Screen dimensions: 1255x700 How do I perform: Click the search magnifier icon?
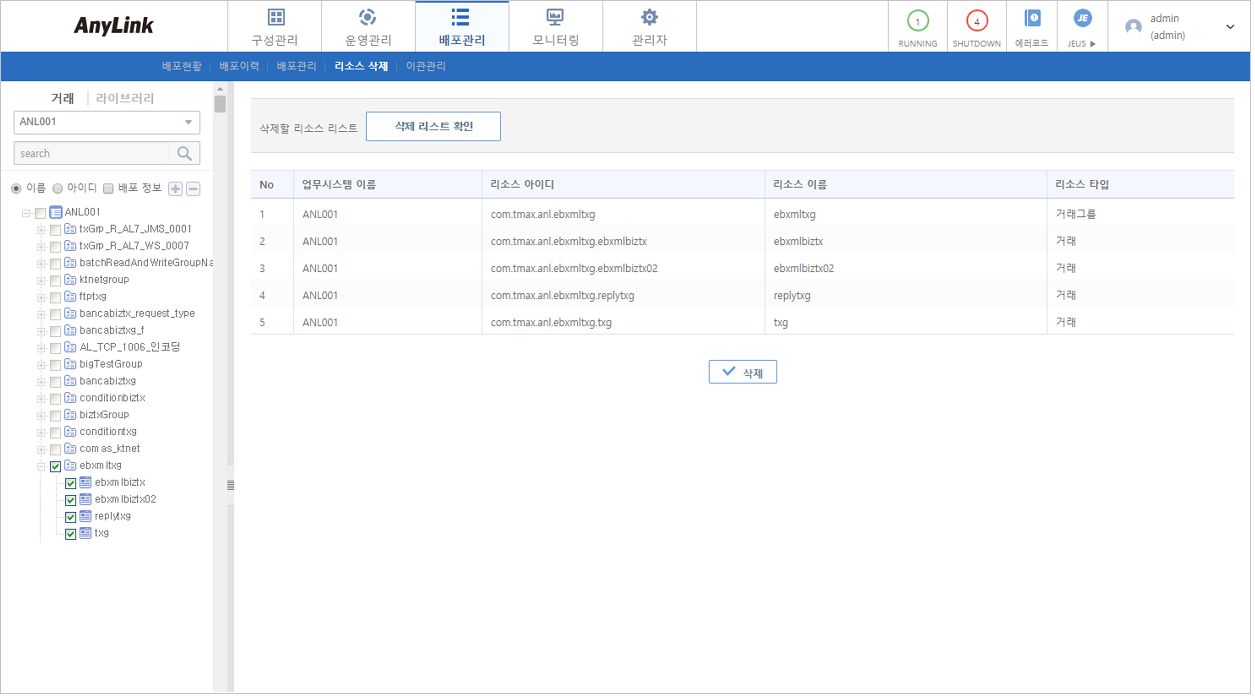[x=185, y=154]
